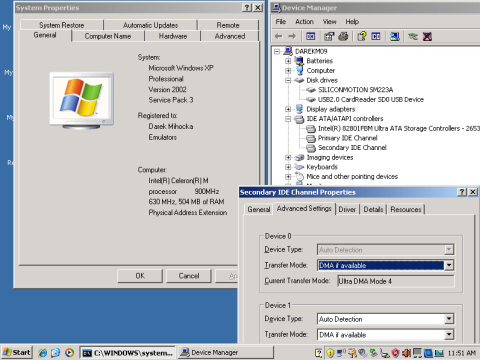Collapse the Disk drives node
Viewport: 480px width, 360px height.
(x=288, y=80)
